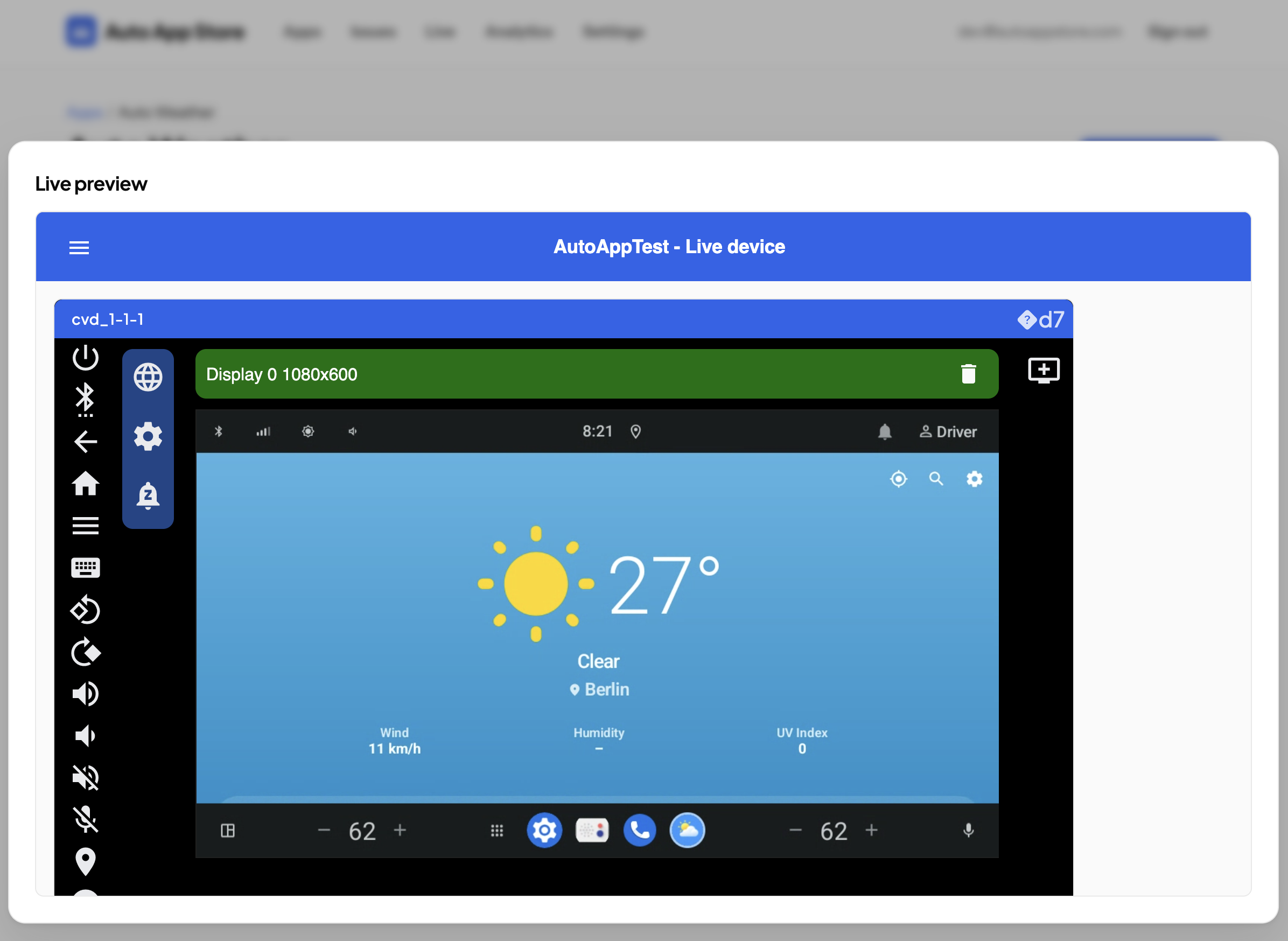Open the globe web panel icon
Viewport: 1288px width, 941px height.
coord(148,377)
